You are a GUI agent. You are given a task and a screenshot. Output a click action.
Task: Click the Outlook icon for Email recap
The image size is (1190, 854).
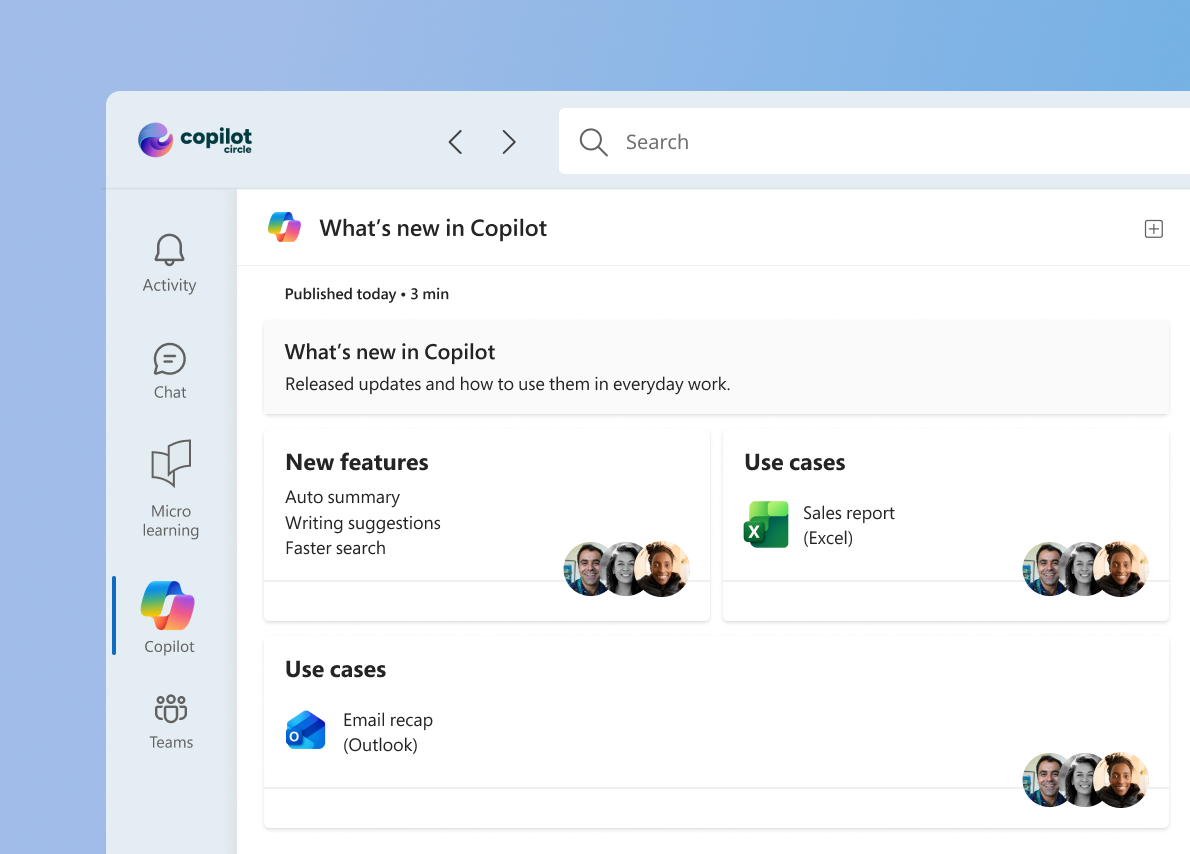[305, 731]
